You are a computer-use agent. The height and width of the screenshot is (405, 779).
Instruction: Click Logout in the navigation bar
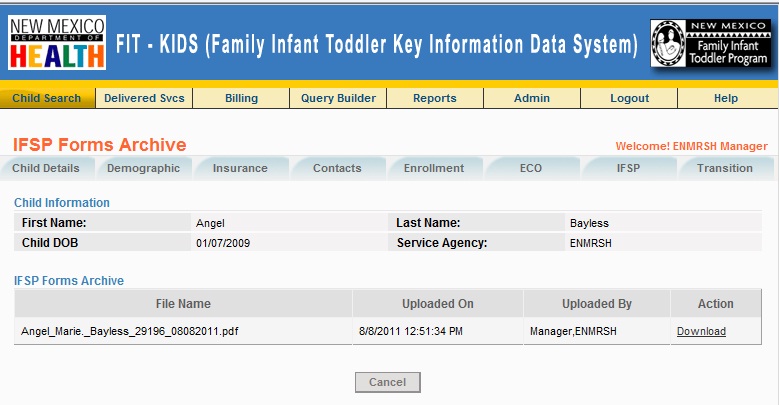tap(629, 98)
